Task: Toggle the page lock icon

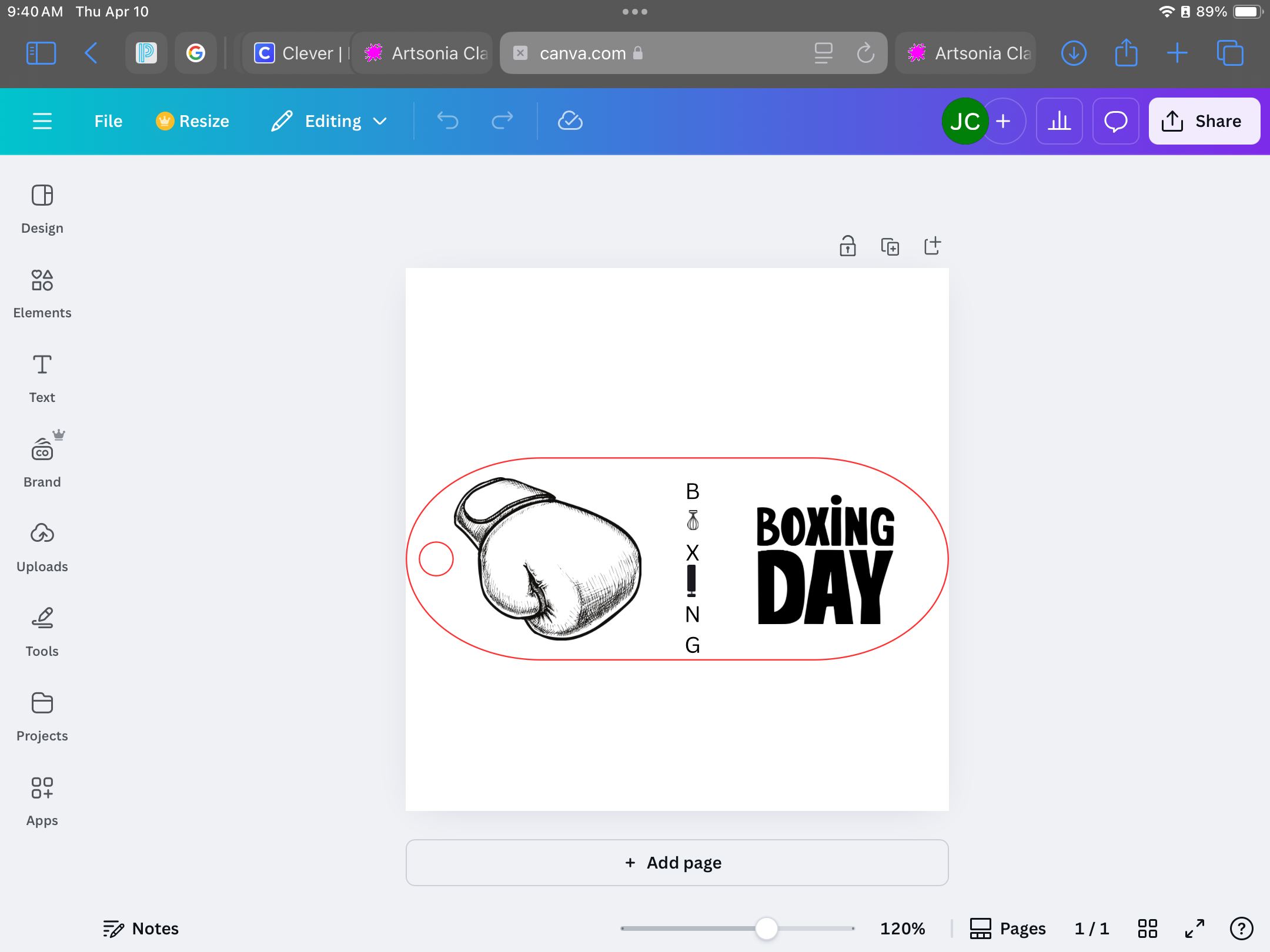Action: pos(847,246)
